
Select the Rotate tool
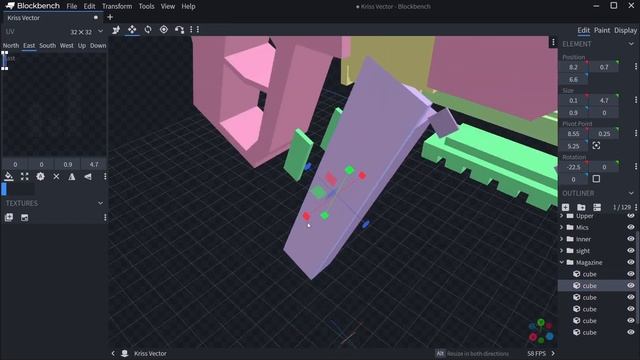click(x=148, y=29)
